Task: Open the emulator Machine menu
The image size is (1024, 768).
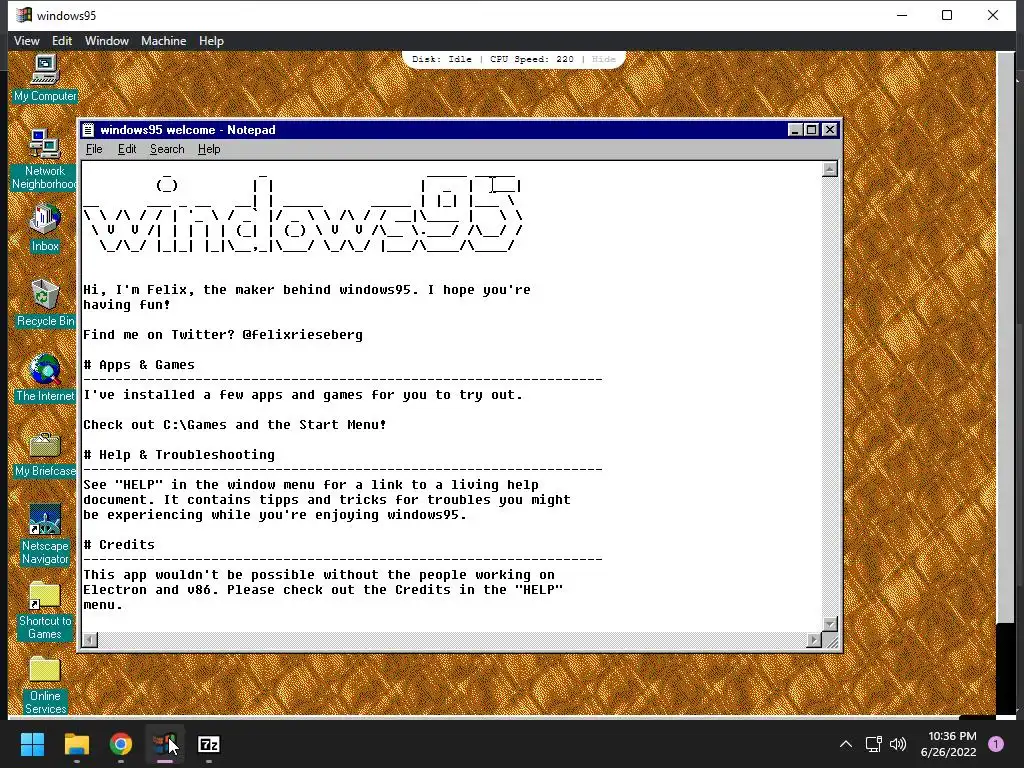Action: pos(163,40)
